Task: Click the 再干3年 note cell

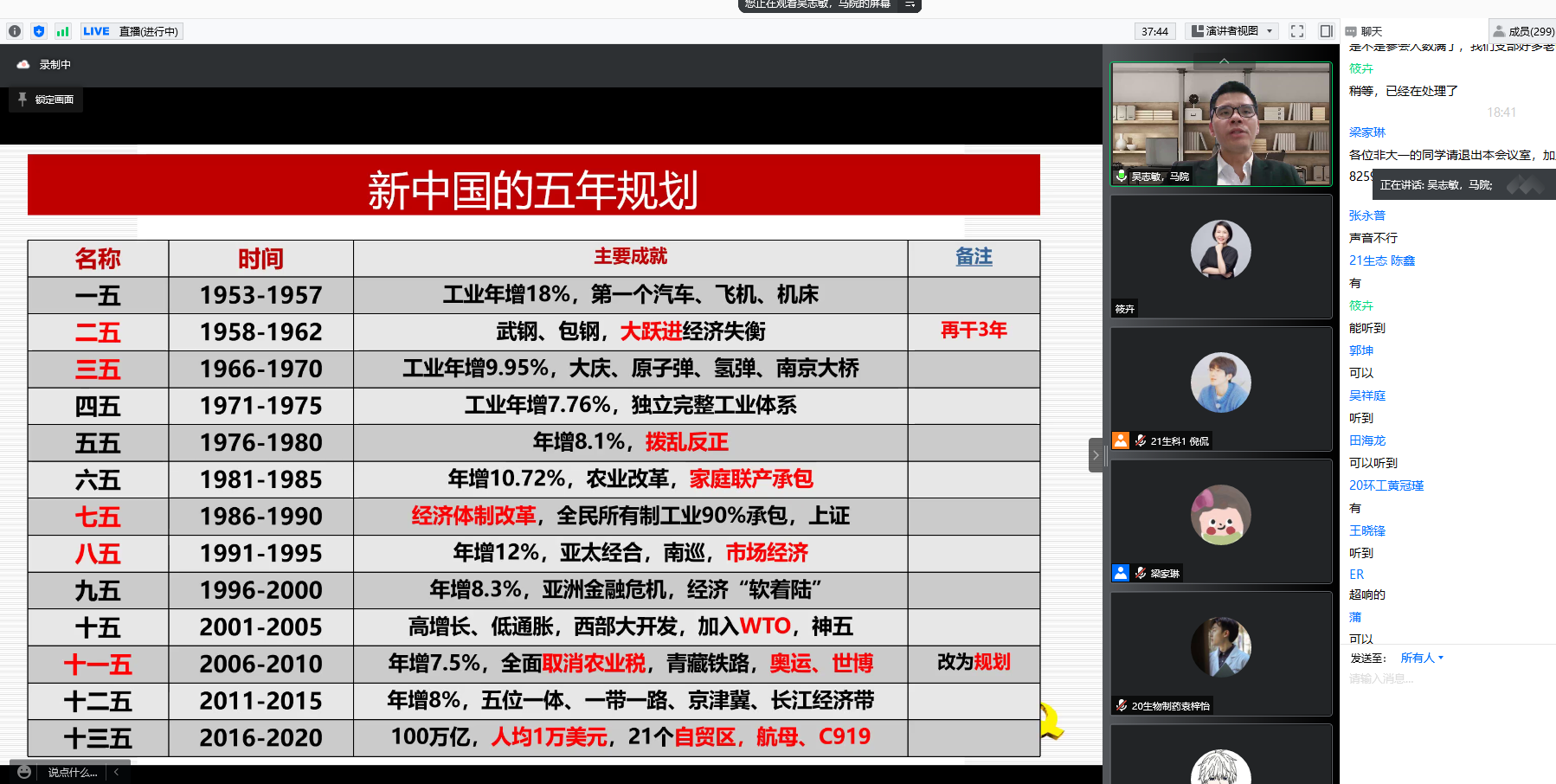Action: click(x=974, y=331)
